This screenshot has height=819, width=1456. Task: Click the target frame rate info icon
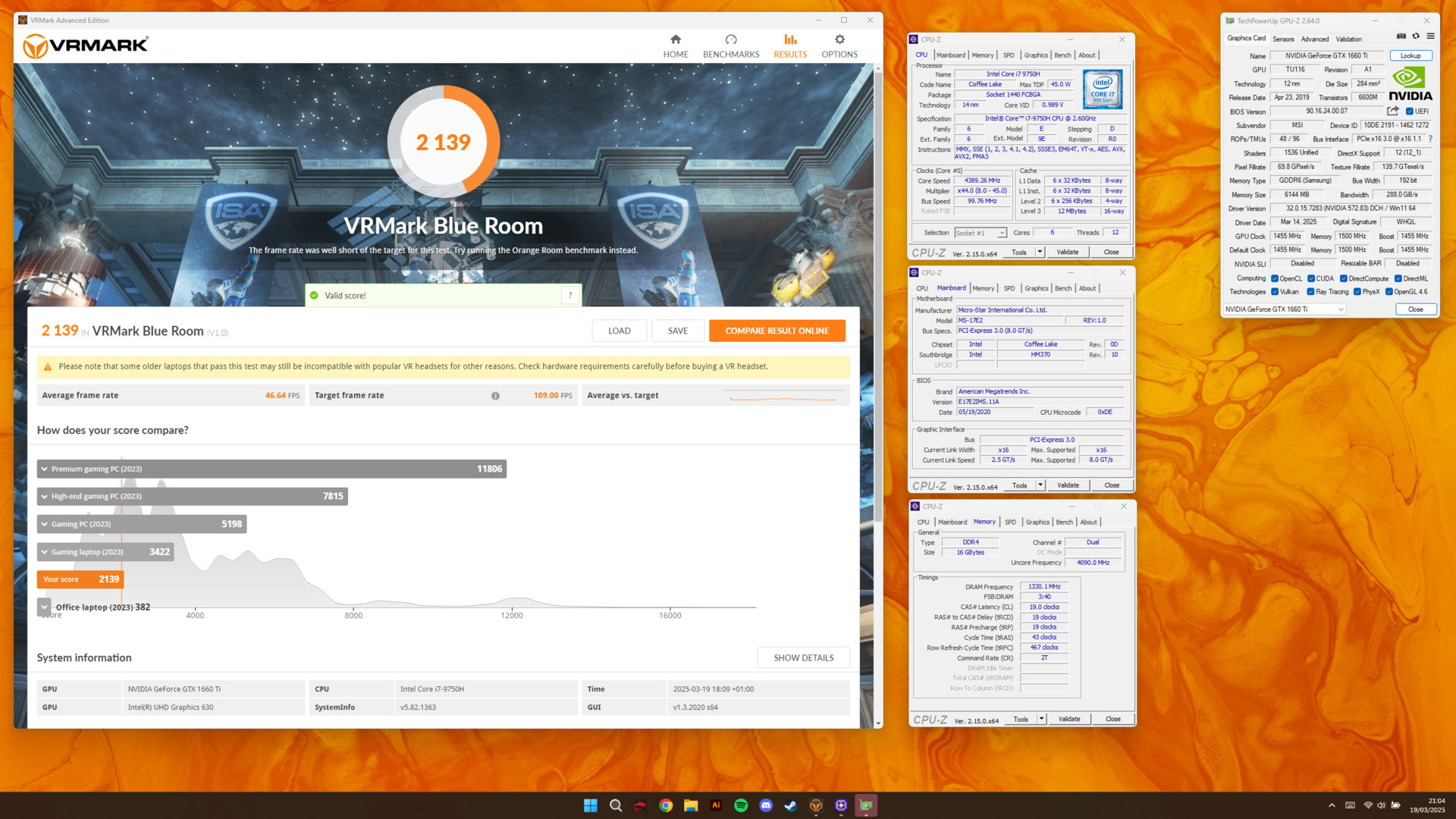coord(495,395)
